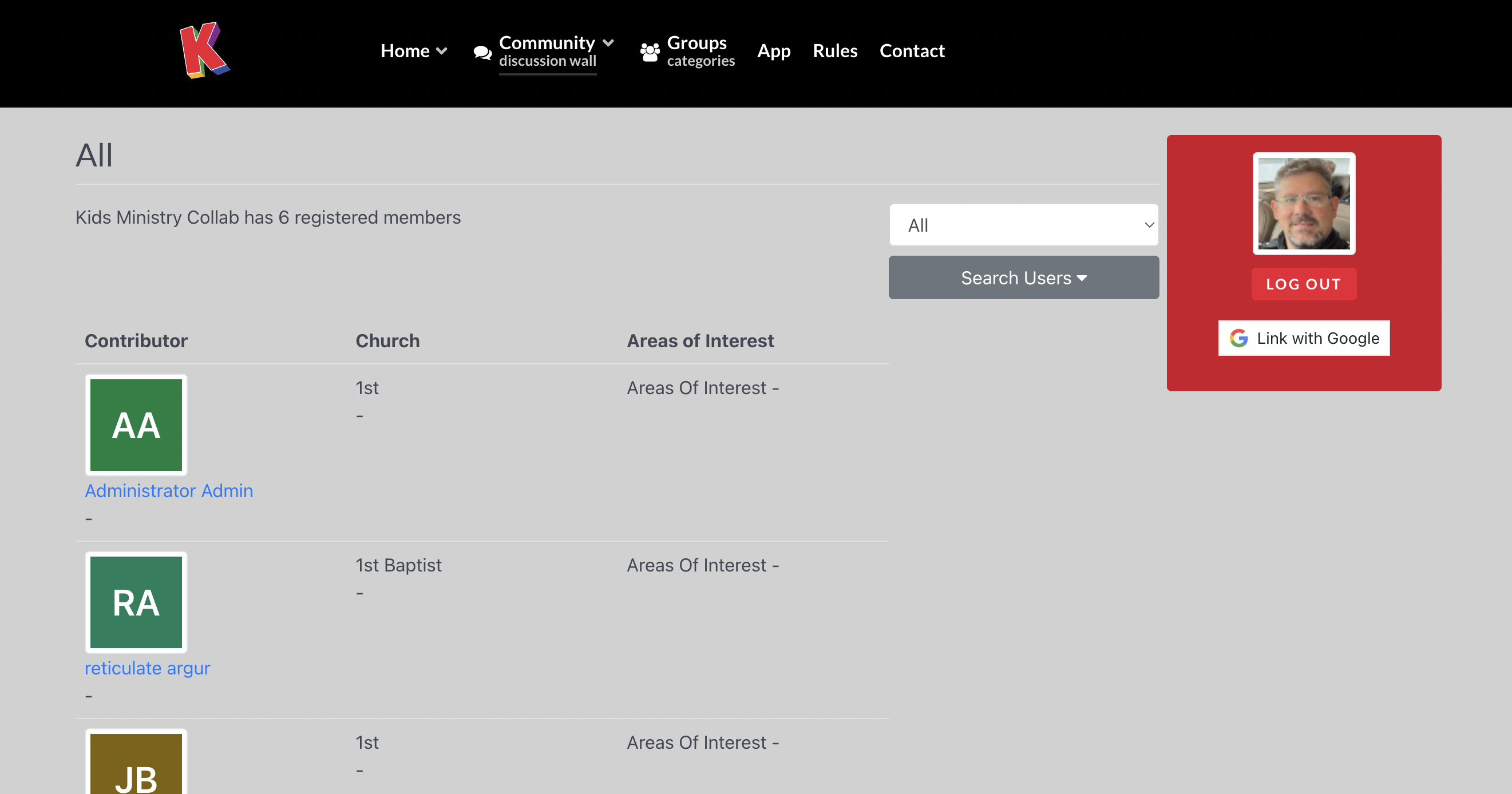The width and height of the screenshot is (1512, 794).
Task: Expand the Search Users dropdown button
Action: click(x=1023, y=277)
